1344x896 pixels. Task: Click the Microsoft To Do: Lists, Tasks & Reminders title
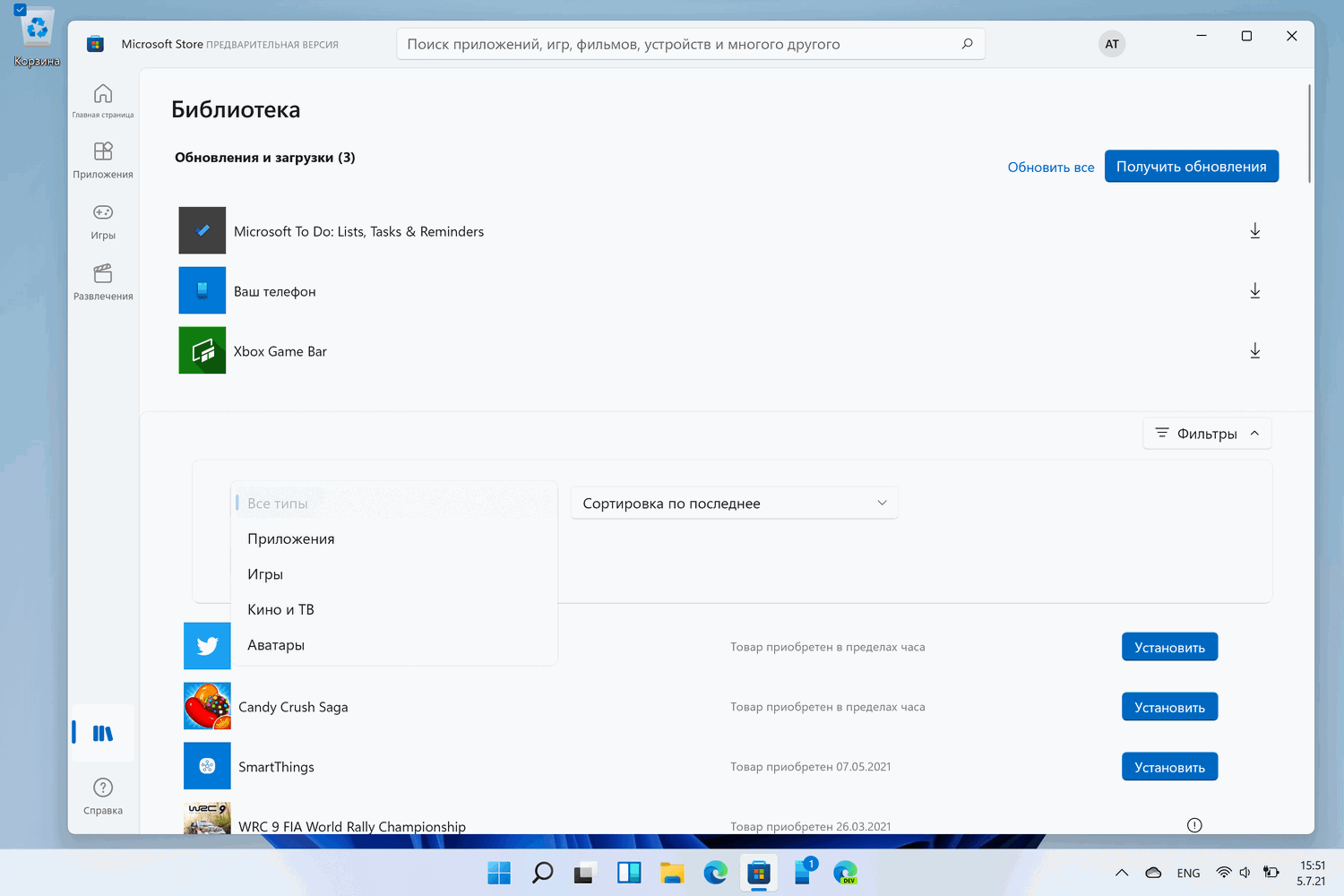[358, 231]
